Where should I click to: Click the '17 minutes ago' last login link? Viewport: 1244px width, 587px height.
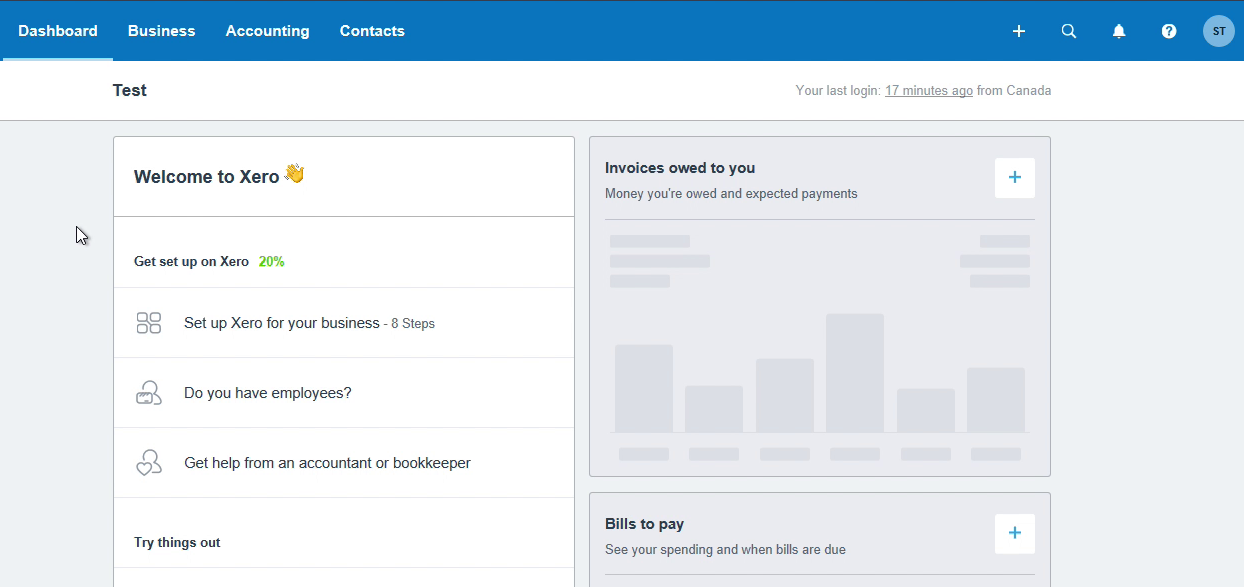tap(929, 91)
